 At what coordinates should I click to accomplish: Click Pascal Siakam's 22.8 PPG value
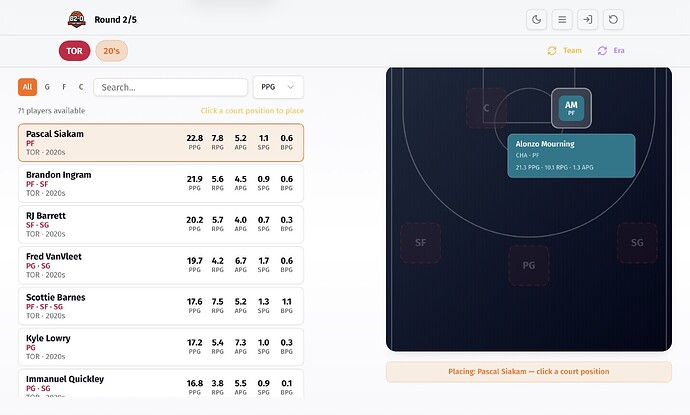tap(195, 138)
